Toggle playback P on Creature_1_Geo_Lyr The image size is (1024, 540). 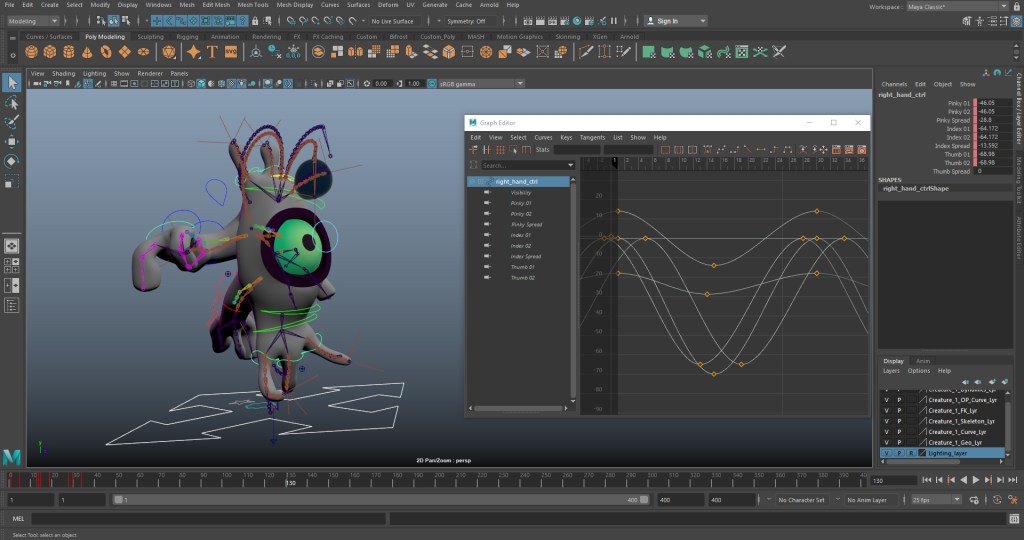point(899,442)
